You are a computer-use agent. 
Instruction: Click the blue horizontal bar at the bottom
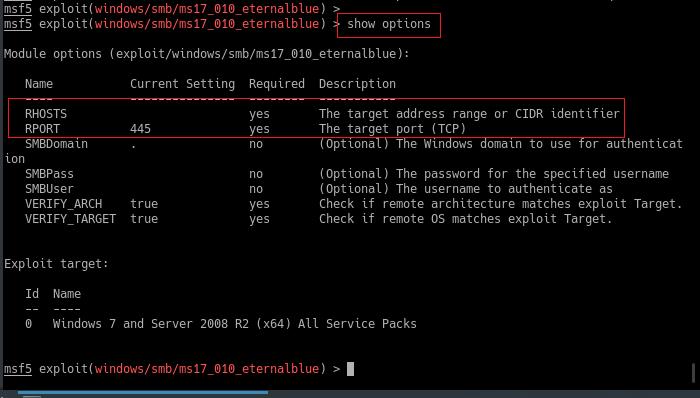click(x=143, y=393)
